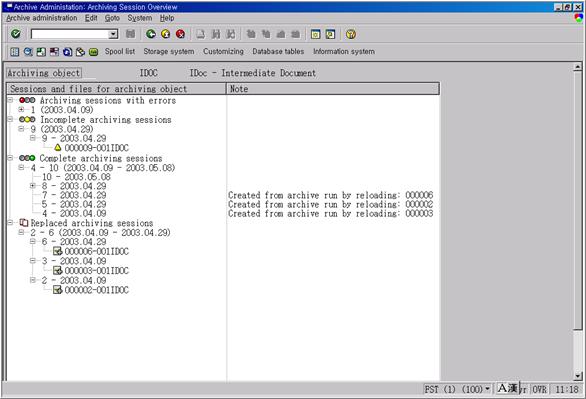
Task: Open the Archive administration menu
Action: point(41,18)
